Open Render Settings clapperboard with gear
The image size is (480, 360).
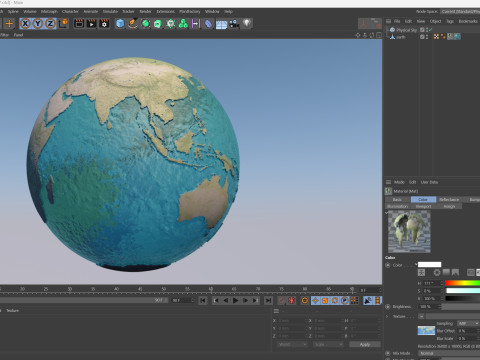[104, 24]
